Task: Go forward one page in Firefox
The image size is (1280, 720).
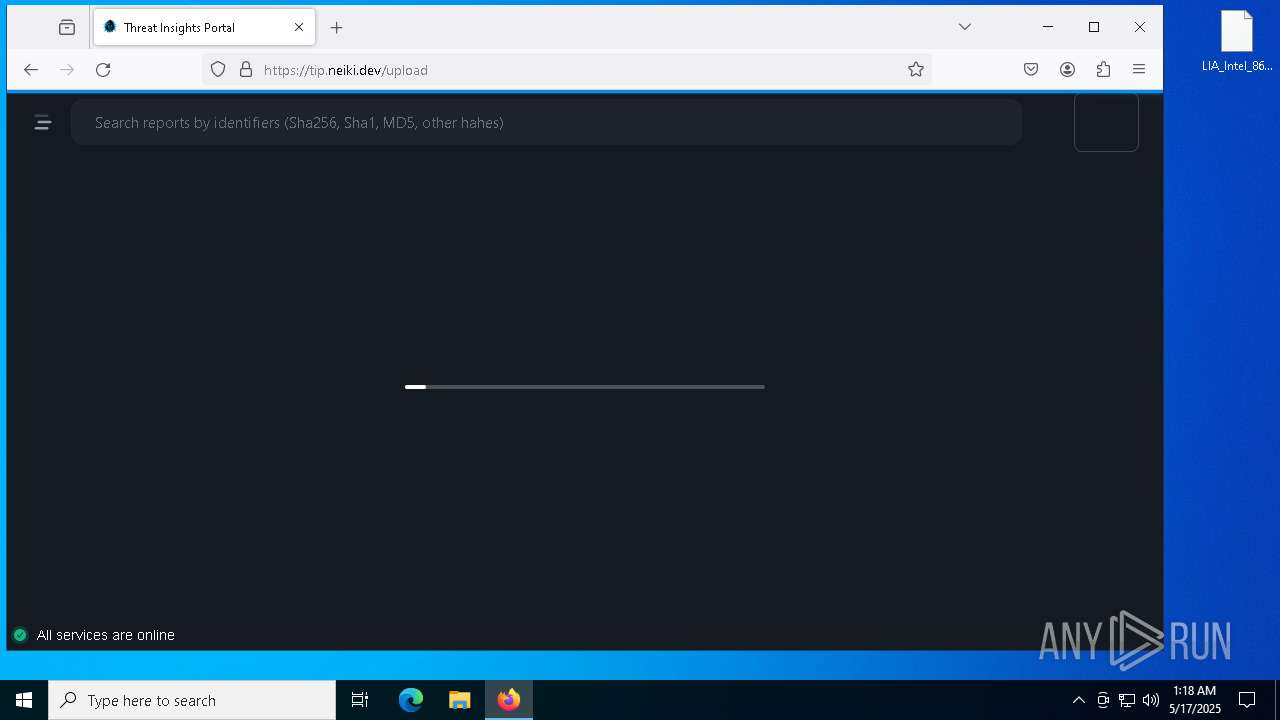Action: [67, 69]
